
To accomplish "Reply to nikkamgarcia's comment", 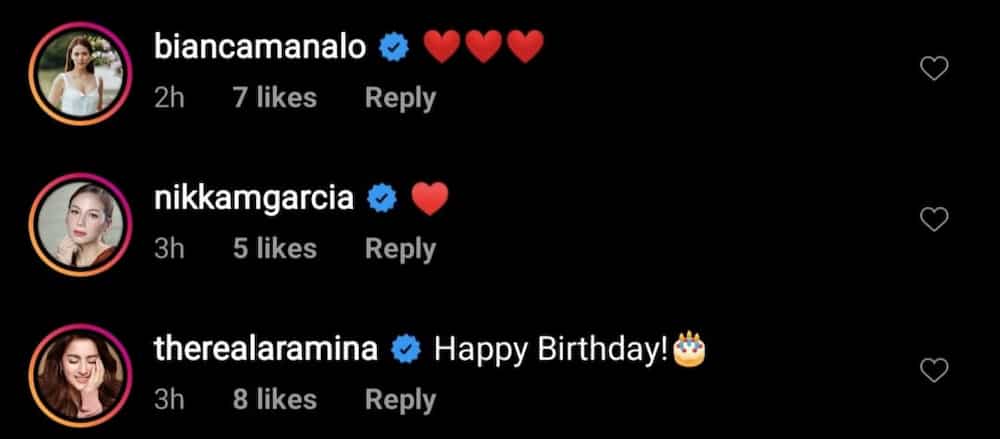I will [x=401, y=249].
